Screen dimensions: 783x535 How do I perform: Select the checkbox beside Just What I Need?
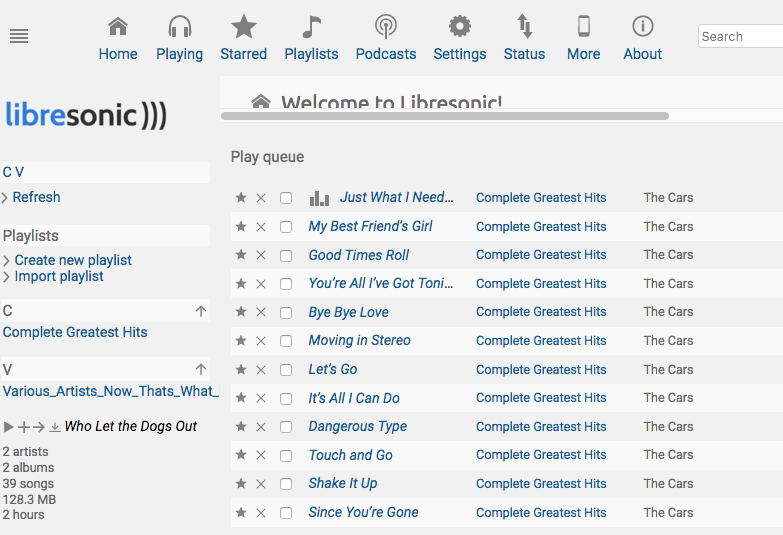coord(286,198)
